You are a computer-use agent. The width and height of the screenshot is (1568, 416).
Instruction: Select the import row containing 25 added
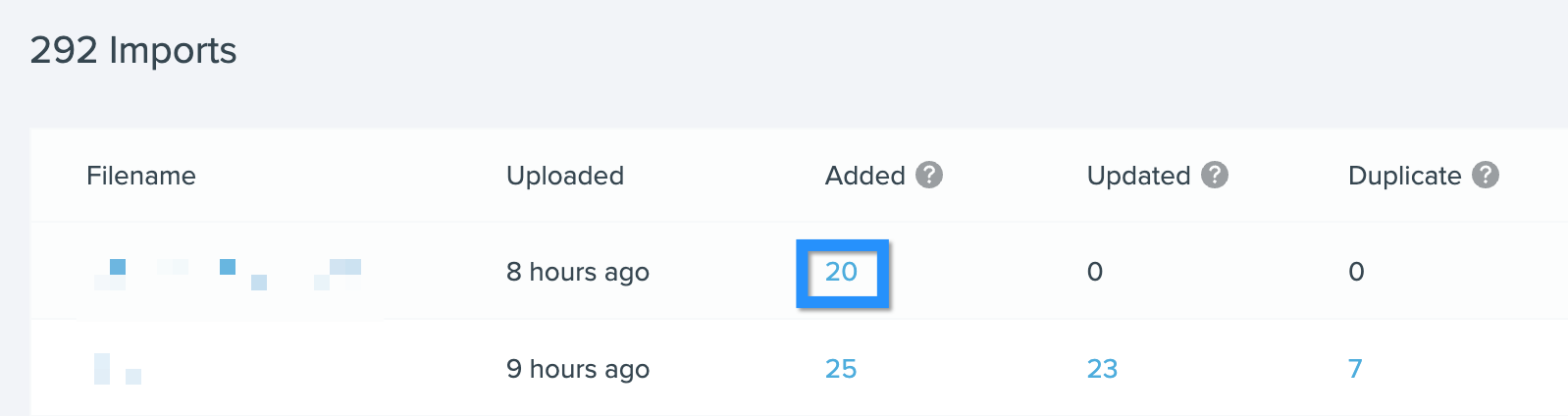(x=800, y=368)
